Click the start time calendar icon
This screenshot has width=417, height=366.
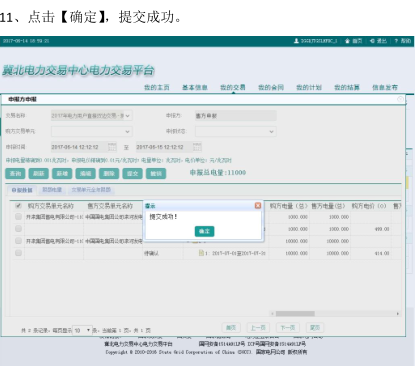click(x=112, y=147)
